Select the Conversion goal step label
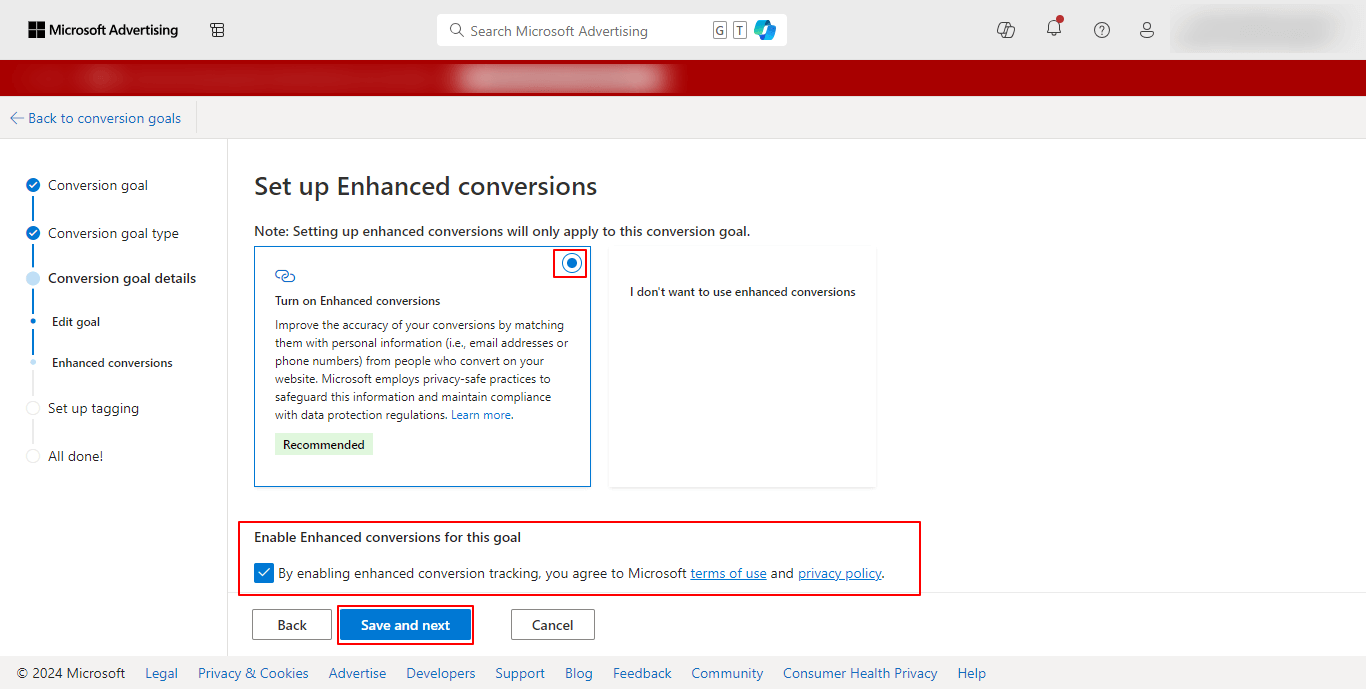This screenshot has width=1366, height=690. click(98, 185)
